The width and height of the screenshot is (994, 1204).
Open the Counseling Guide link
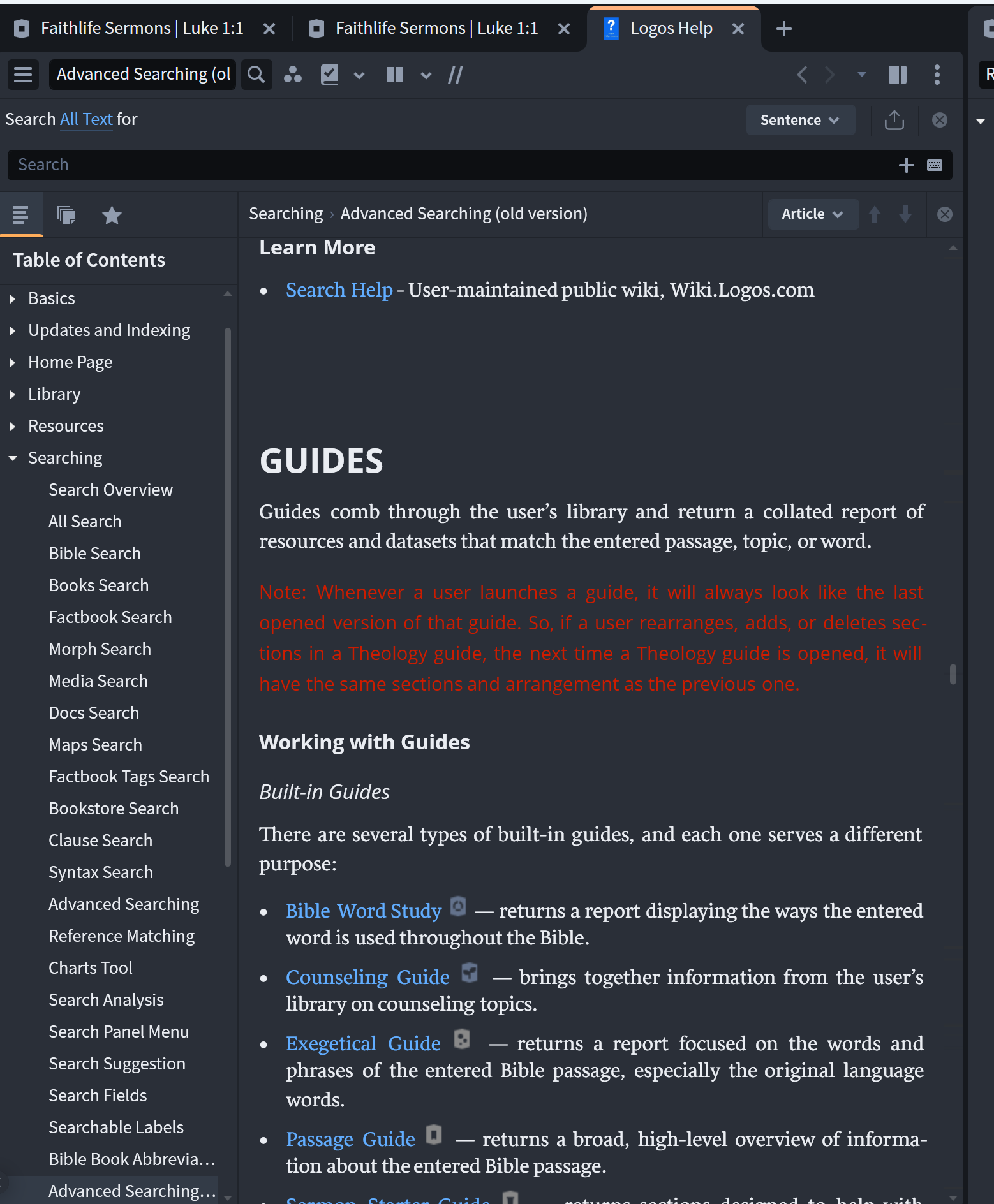[367, 977]
